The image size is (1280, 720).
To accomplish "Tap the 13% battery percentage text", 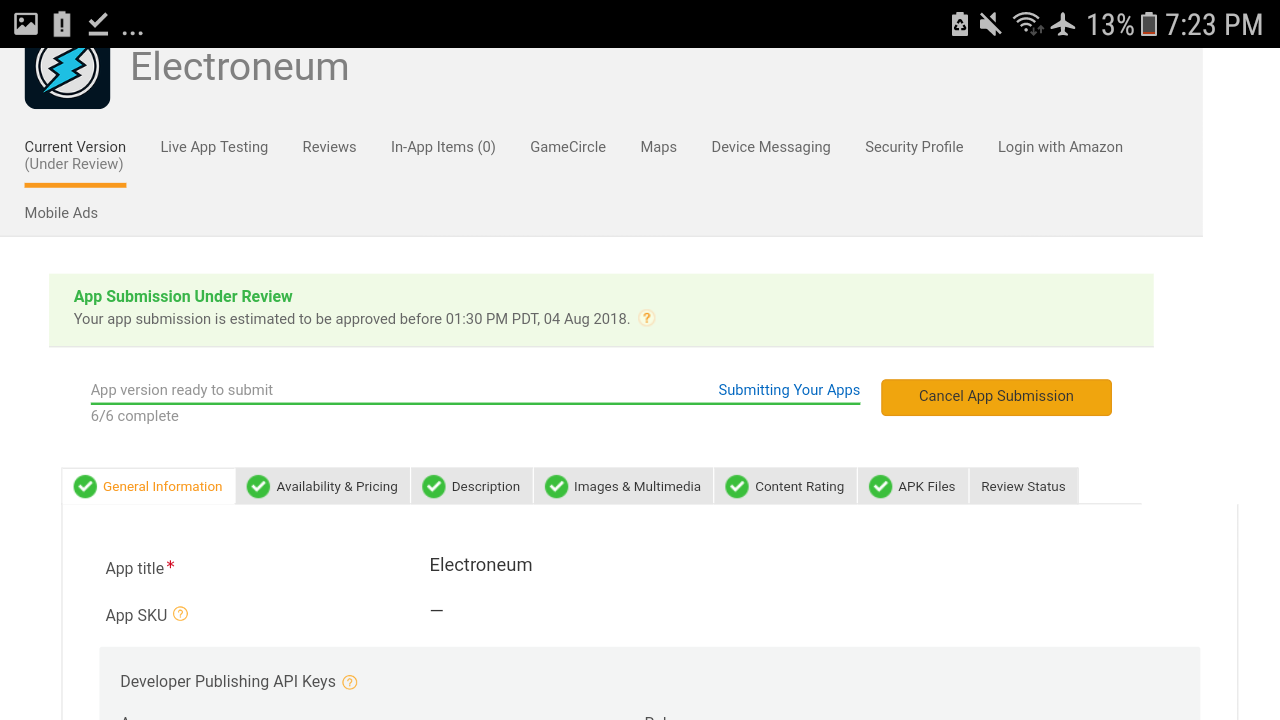I will pos(1110,24).
